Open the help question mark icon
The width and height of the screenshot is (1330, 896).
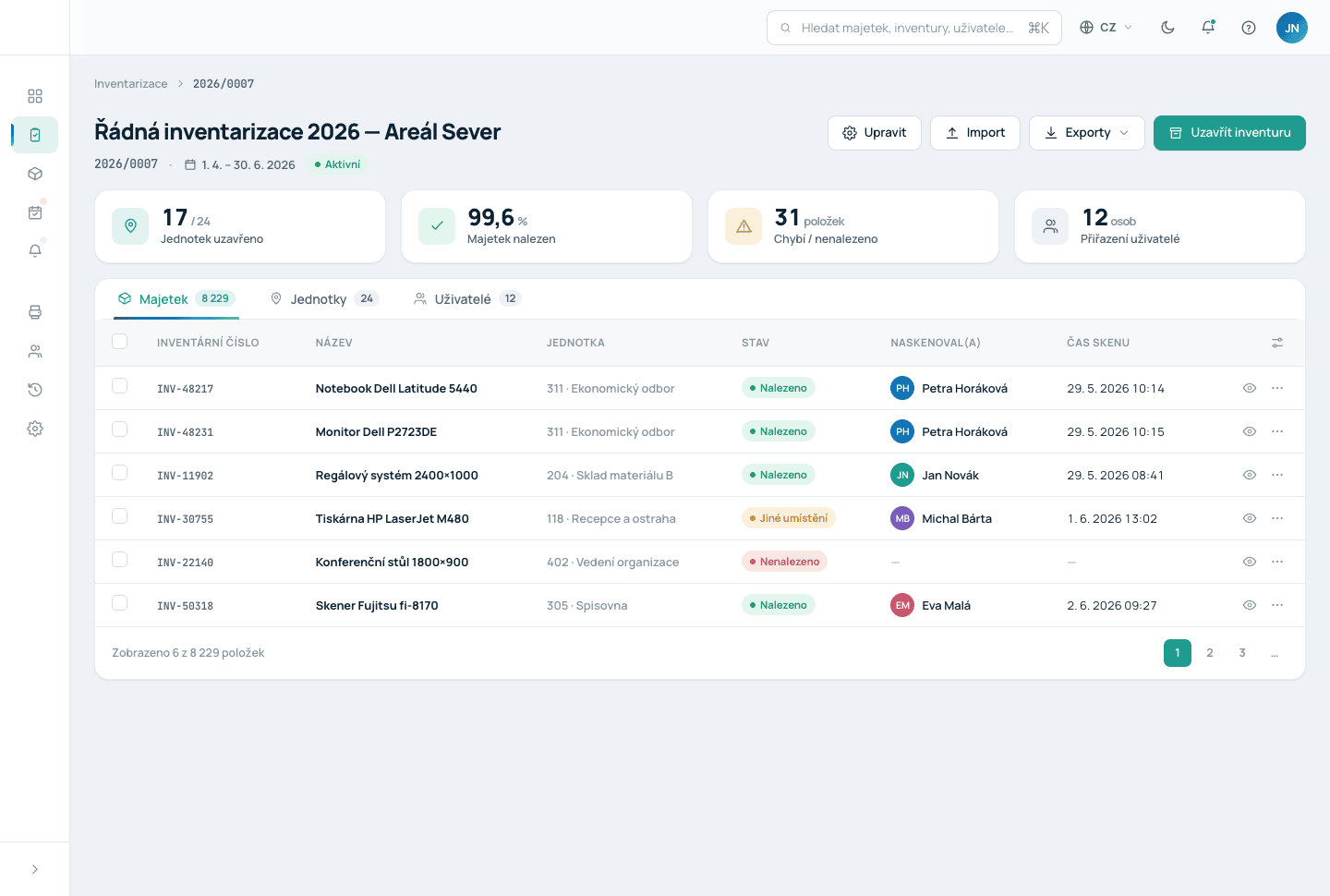(1249, 28)
